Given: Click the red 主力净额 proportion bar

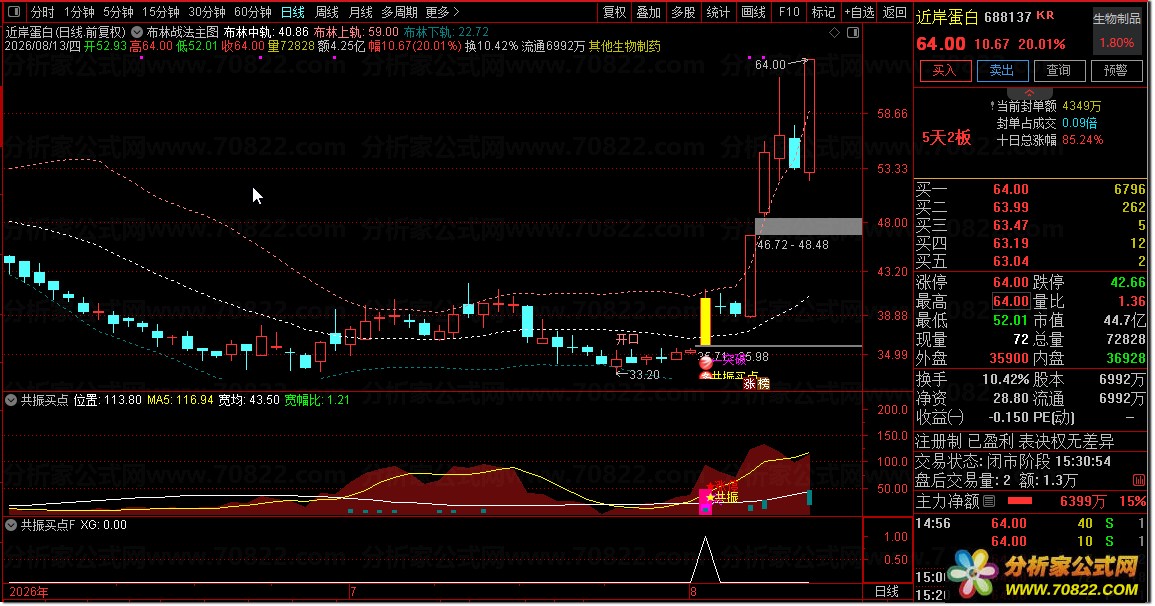Looking at the screenshot, I should click(1019, 501).
